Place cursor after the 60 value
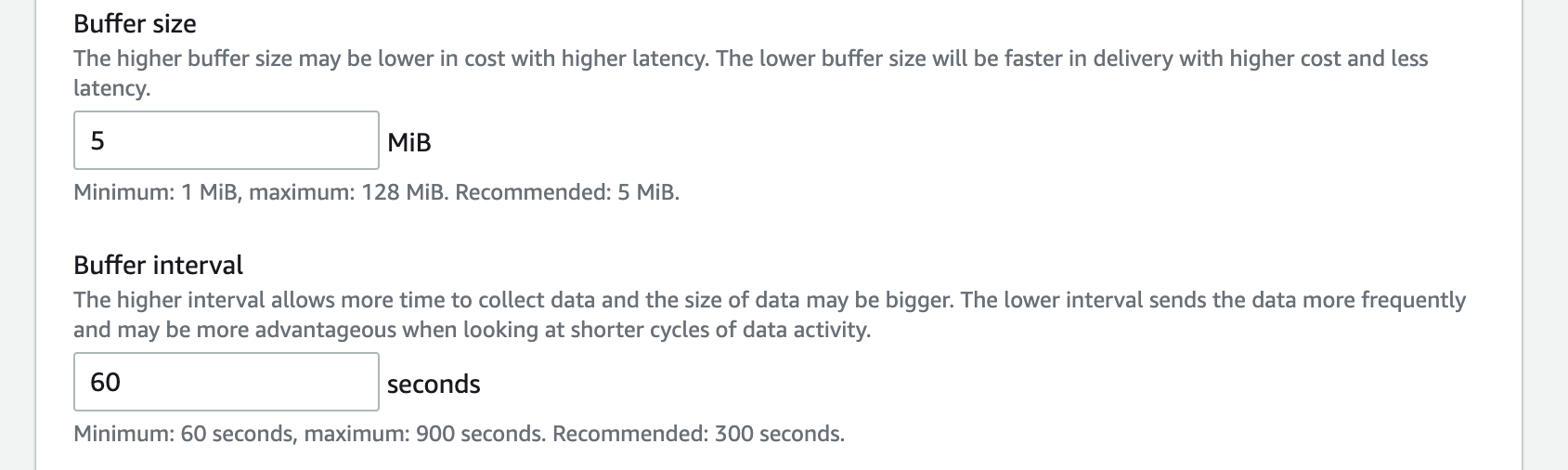Image resolution: width=1568 pixels, height=470 pixels. [123, 382]
